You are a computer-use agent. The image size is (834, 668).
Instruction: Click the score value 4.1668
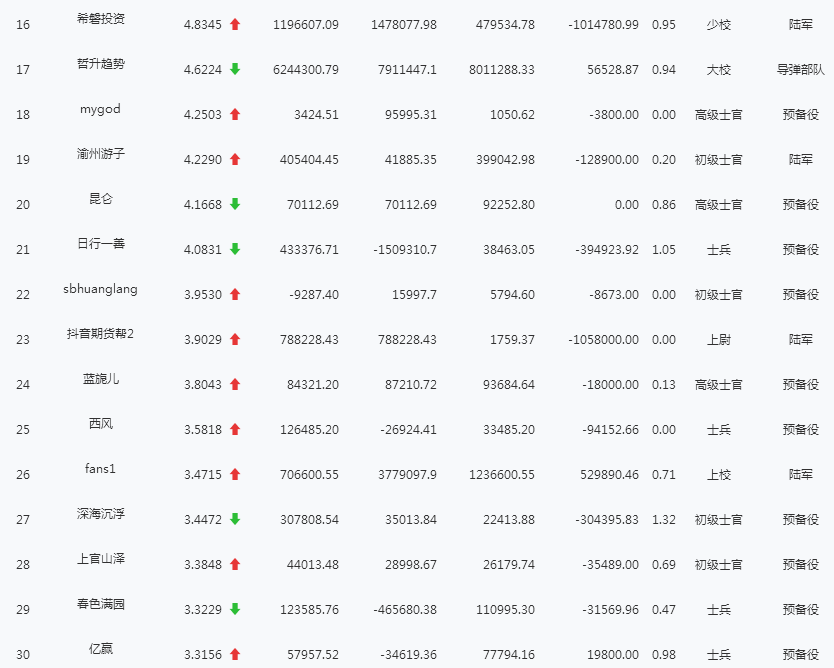[x=203, y=205]
